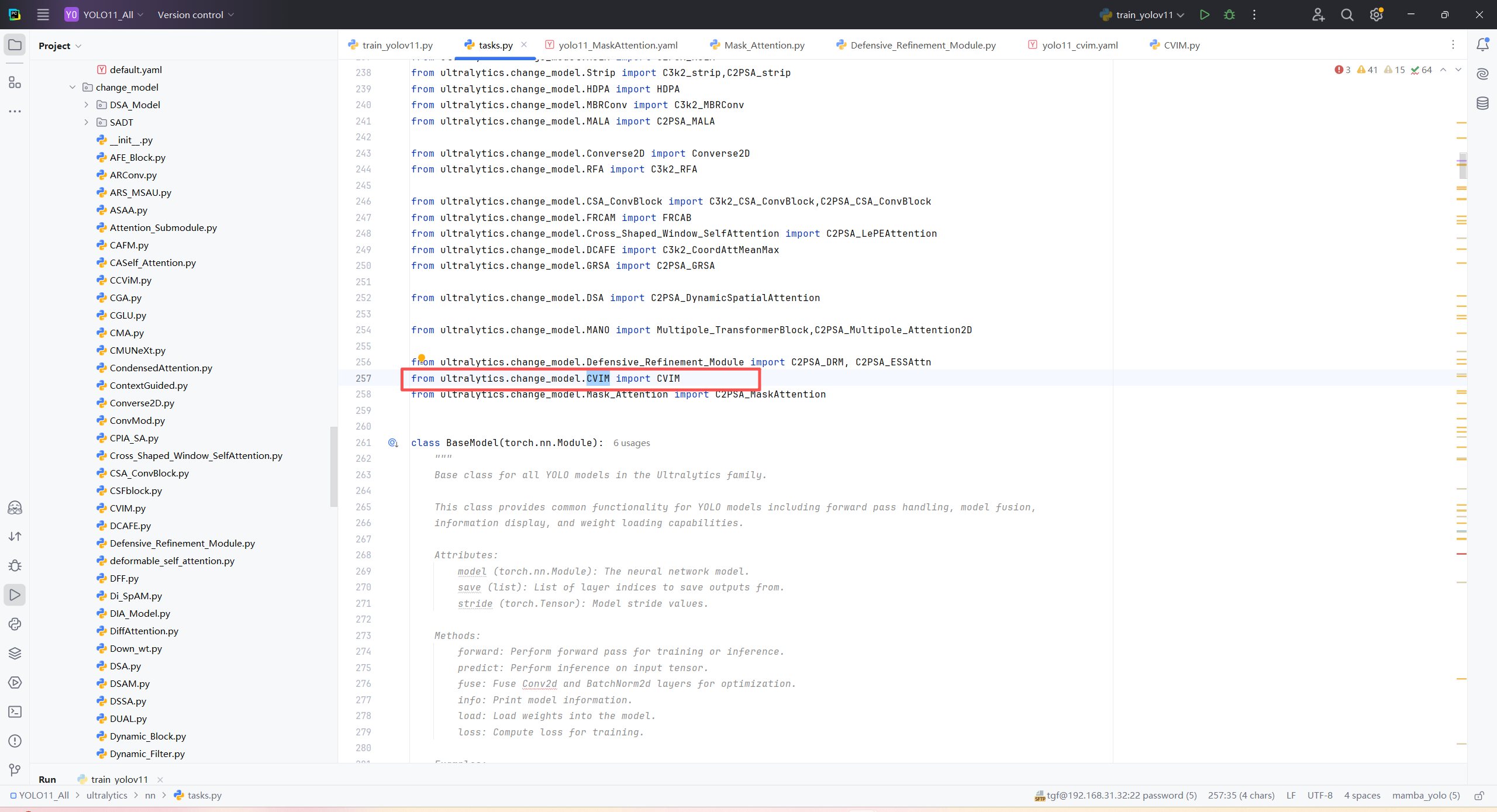Image resolution: width=1497 pixels, height=812 pixels.
Task: Switch to the yolo11_MaskAttention.yaml tab
Action: click(618, 45)
